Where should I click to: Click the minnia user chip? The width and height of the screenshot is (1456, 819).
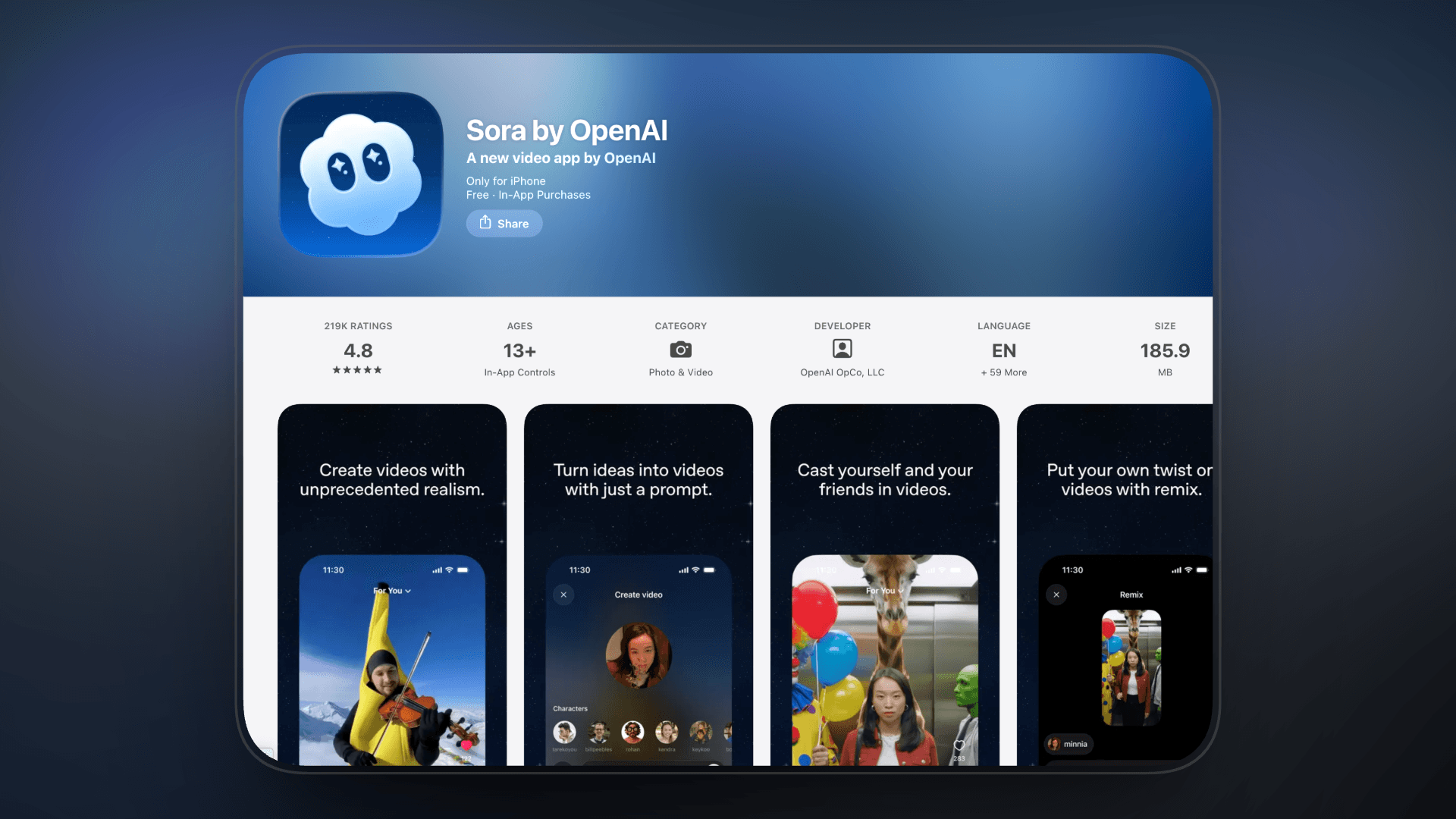tap(1068, 744)
